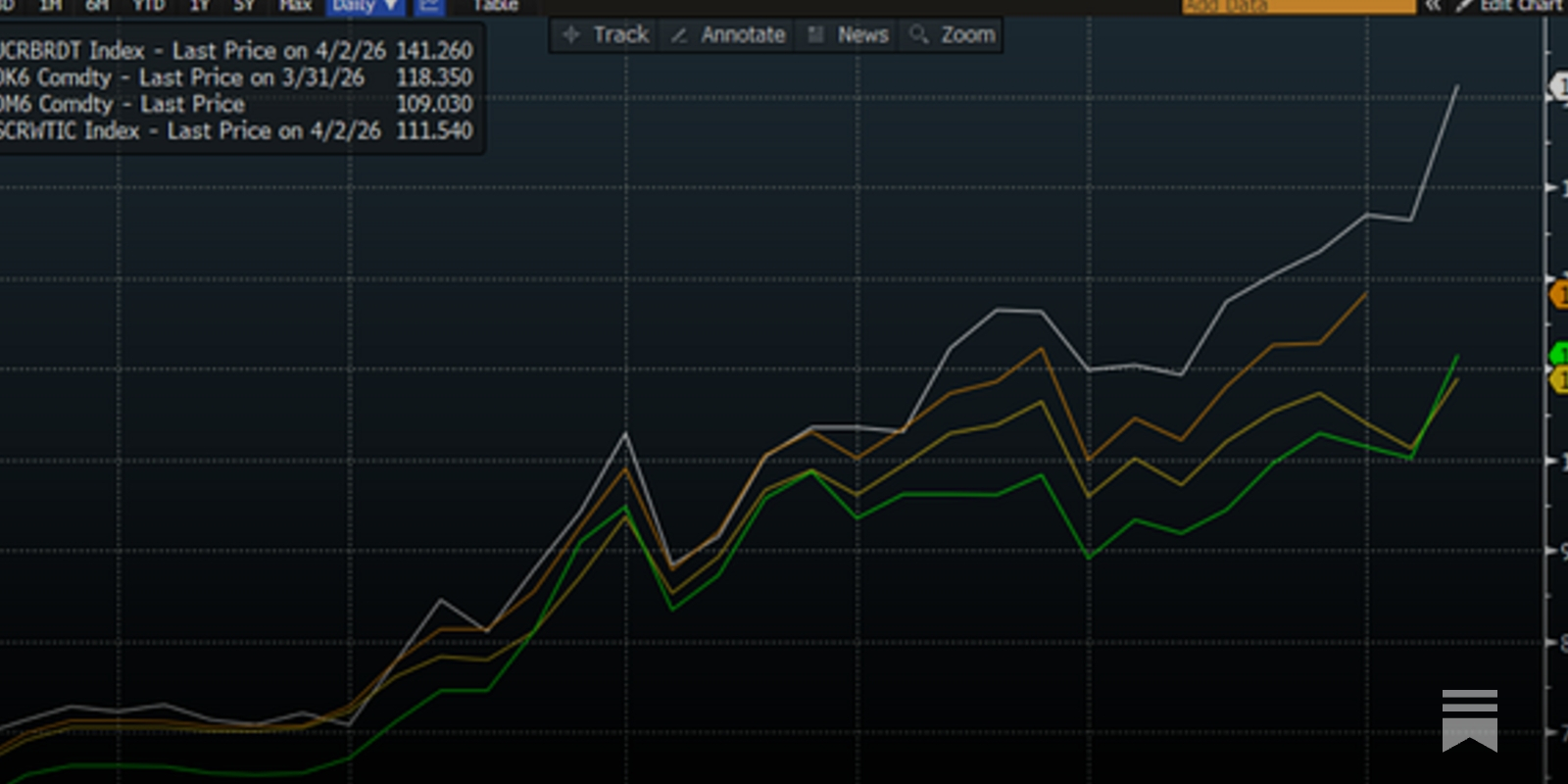Select the CRBRDT Index legend row
Screen dimensions: 1568x784
pyautogui.click(x=236, y=50)
